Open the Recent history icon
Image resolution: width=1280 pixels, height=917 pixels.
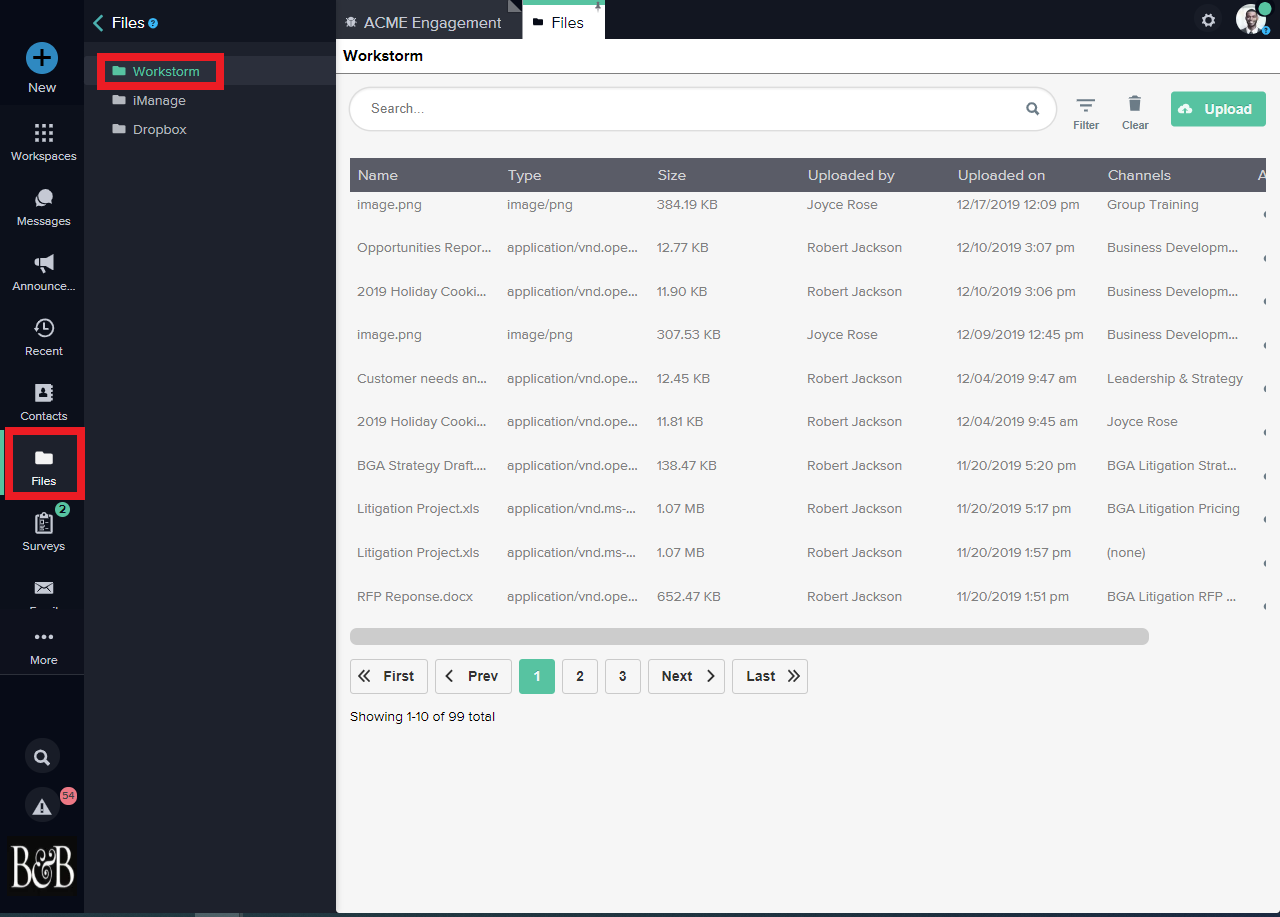pyautogui.click(x=43, y=329)
